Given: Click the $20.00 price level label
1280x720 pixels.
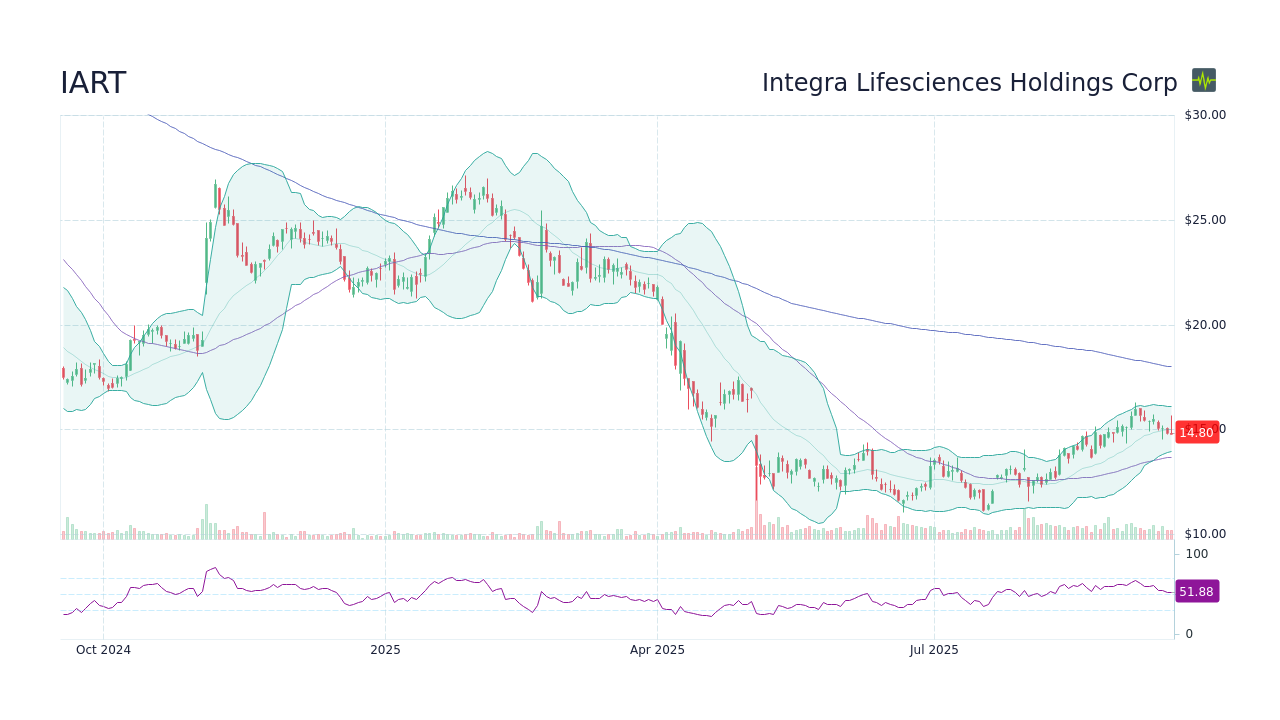Looking at the screenshot, I should [1205, 324].
